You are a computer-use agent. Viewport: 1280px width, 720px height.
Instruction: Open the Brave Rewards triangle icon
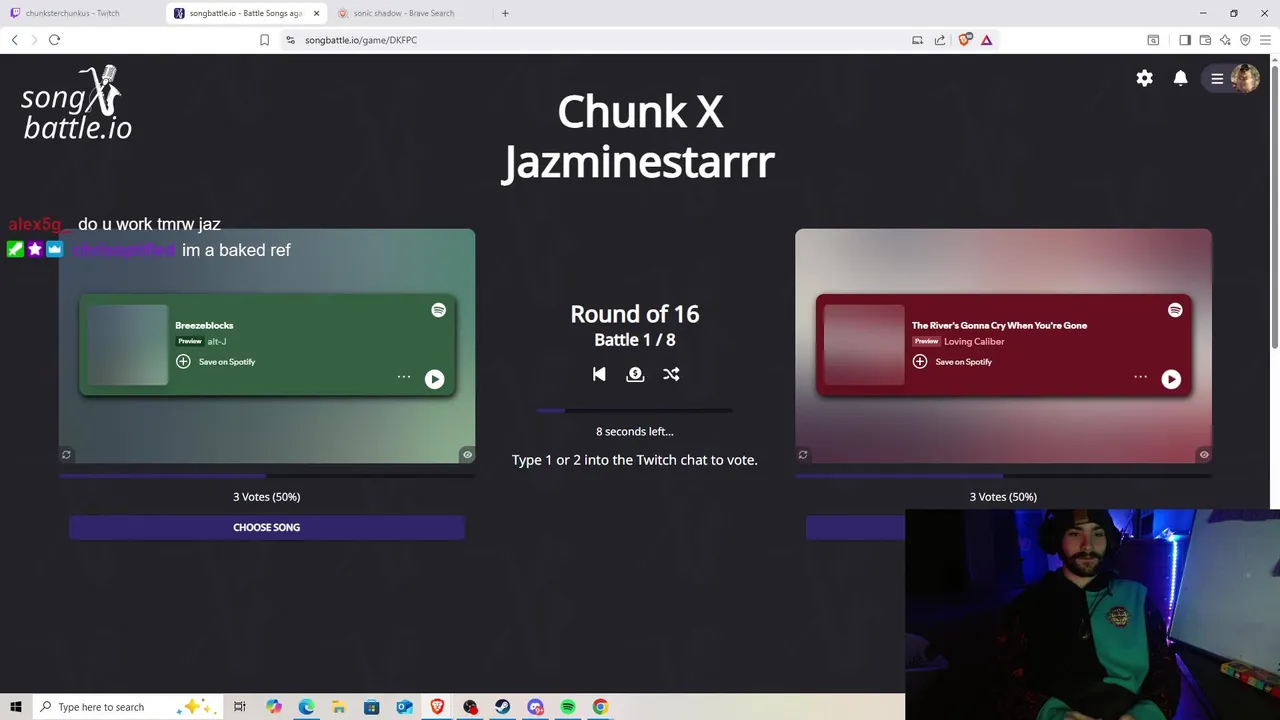(x=986, y=40)
